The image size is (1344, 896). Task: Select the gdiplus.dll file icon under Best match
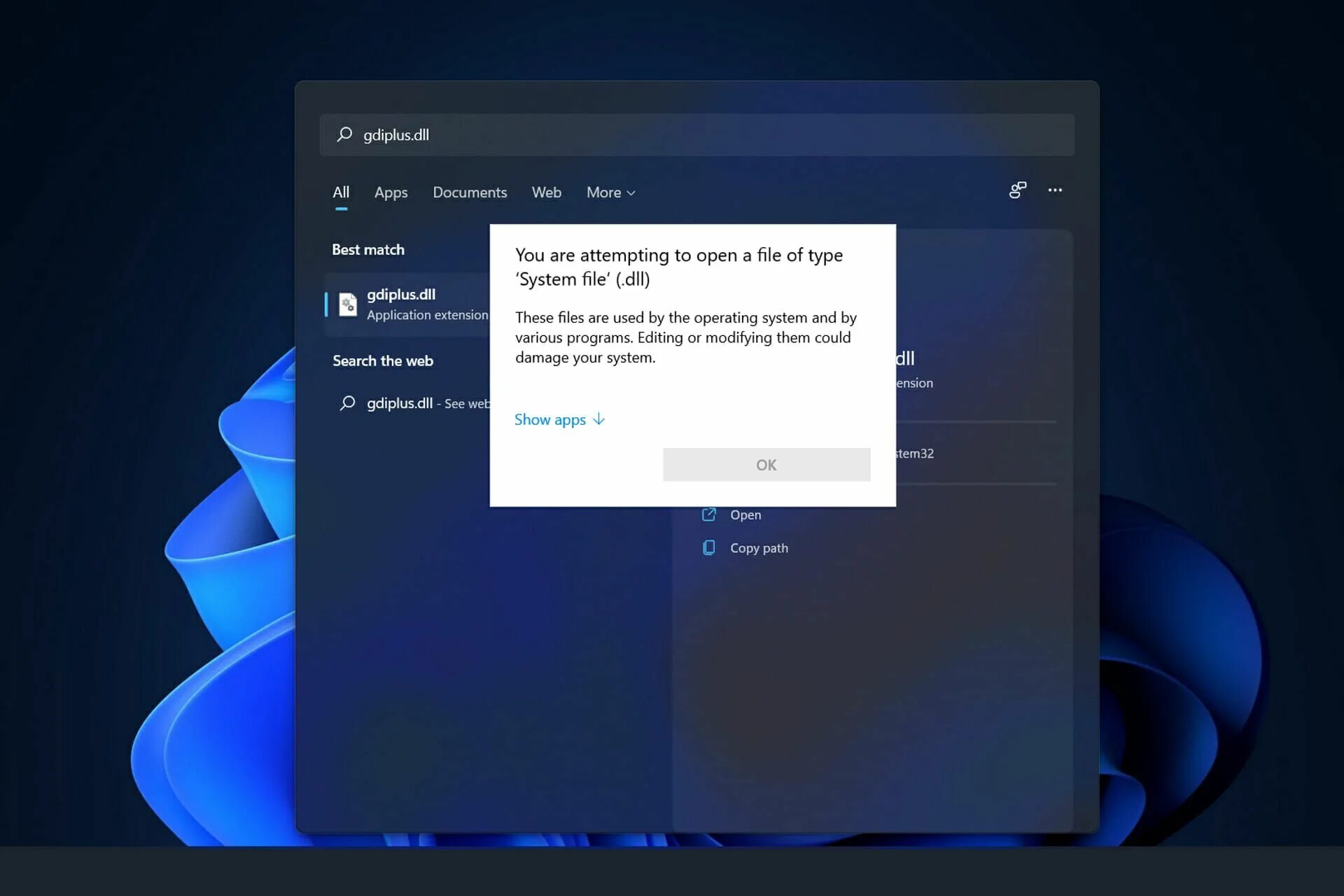point(348,304)
